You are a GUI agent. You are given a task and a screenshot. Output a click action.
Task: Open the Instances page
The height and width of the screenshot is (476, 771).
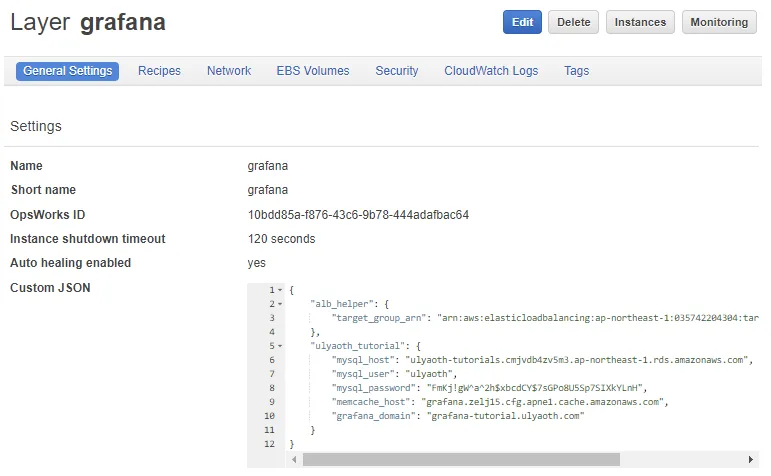(640, 22)
